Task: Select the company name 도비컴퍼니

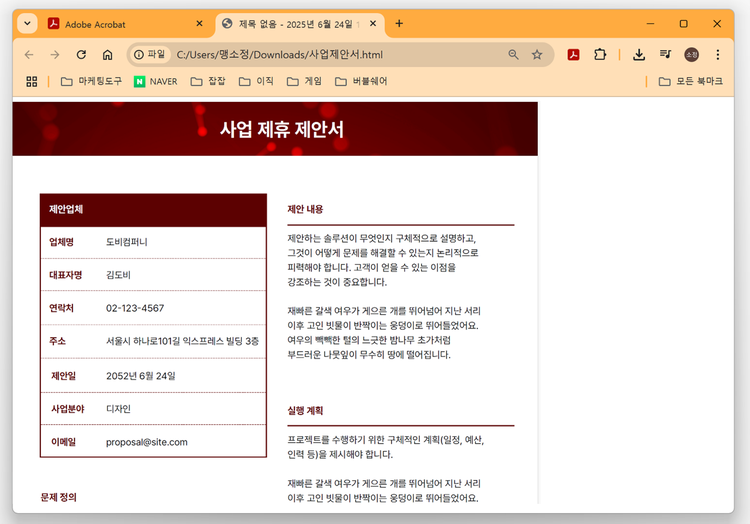Action: point(127,242)
